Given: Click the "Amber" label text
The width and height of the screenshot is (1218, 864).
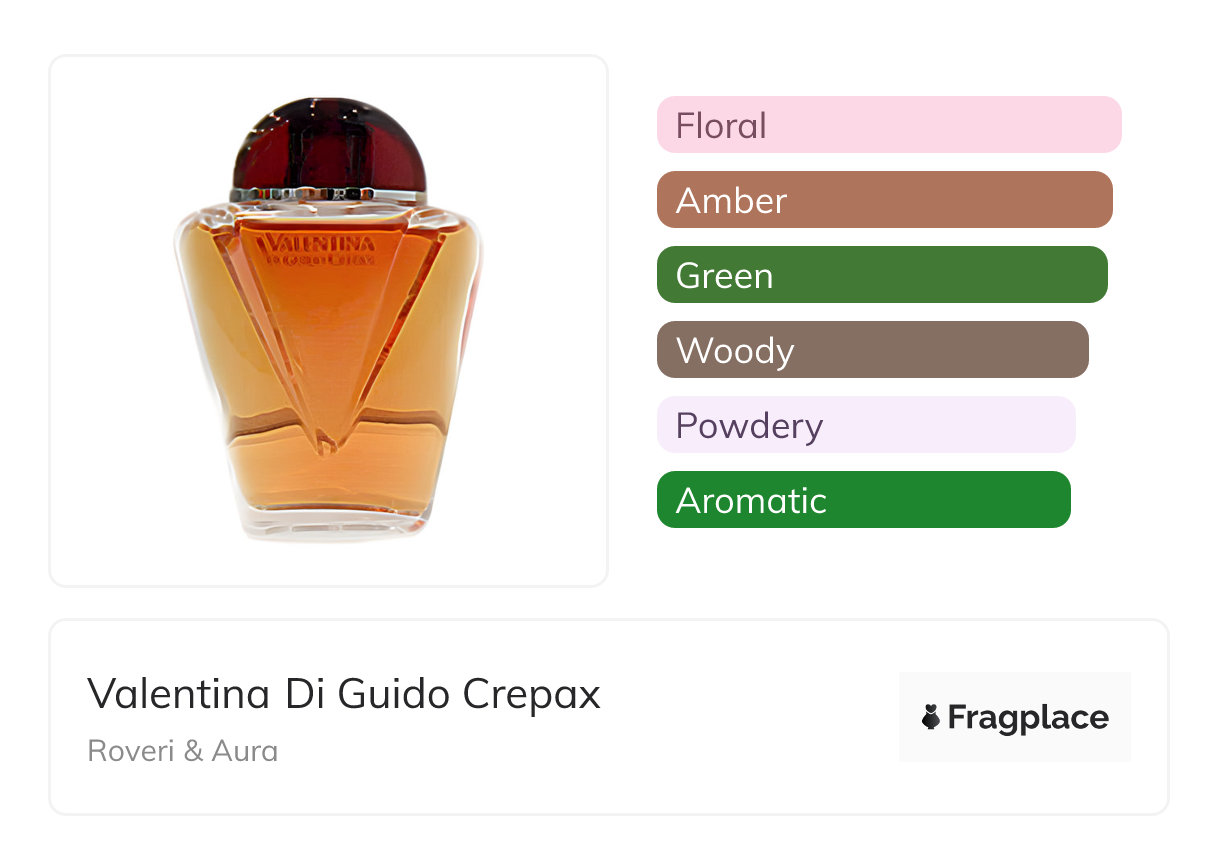Looking at the screenshot, I should 731,201.
